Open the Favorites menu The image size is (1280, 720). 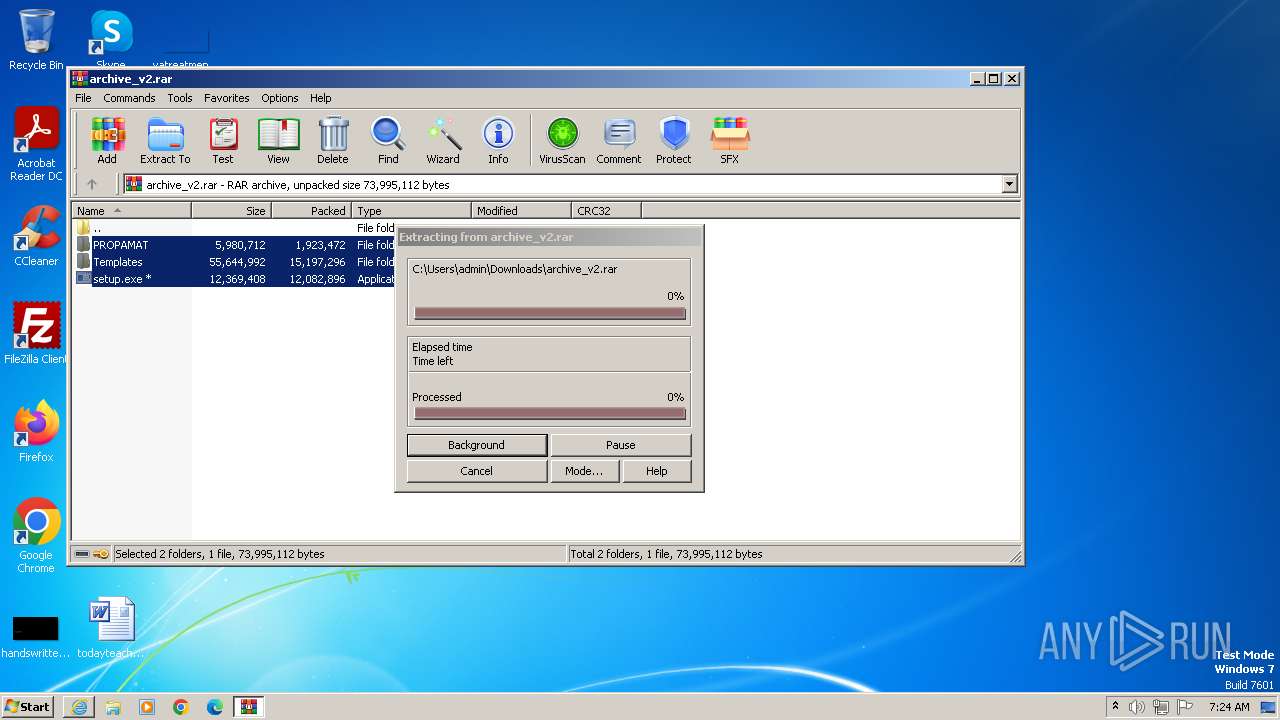click(227, 98)
